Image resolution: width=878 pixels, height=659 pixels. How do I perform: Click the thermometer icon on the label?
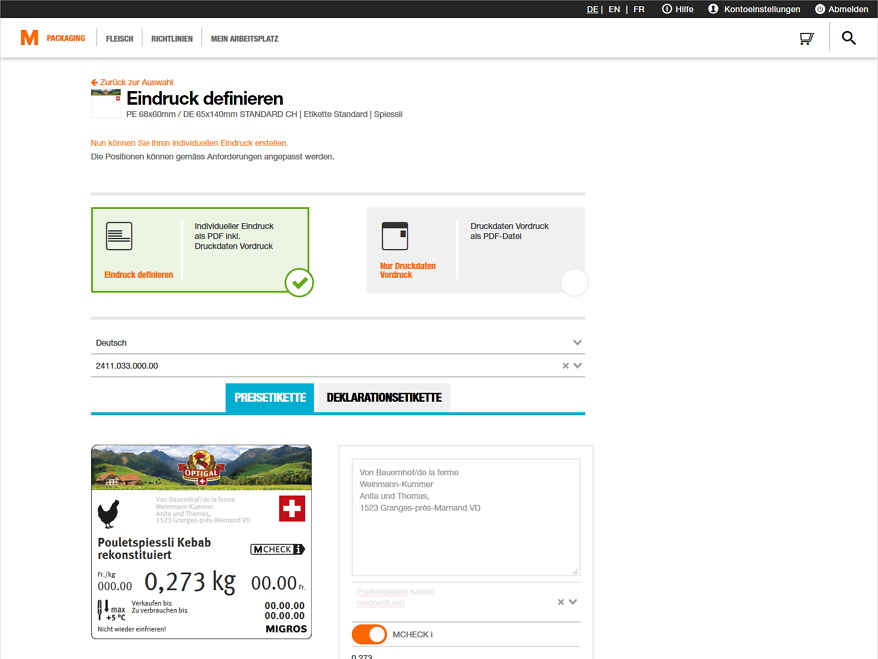102,610
